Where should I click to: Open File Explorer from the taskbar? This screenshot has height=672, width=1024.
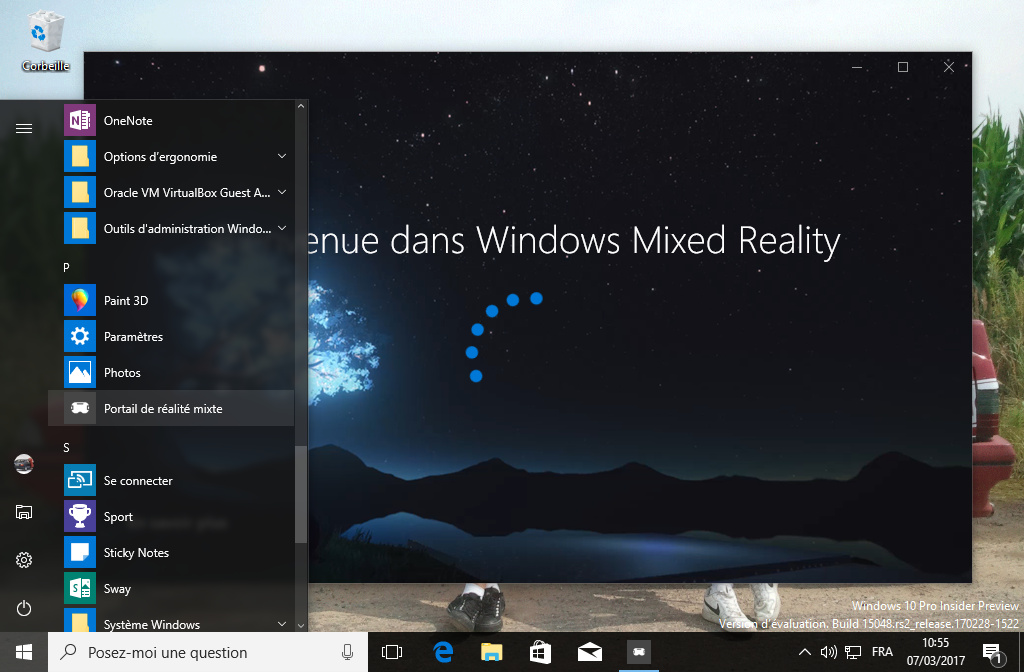(492, 652)
